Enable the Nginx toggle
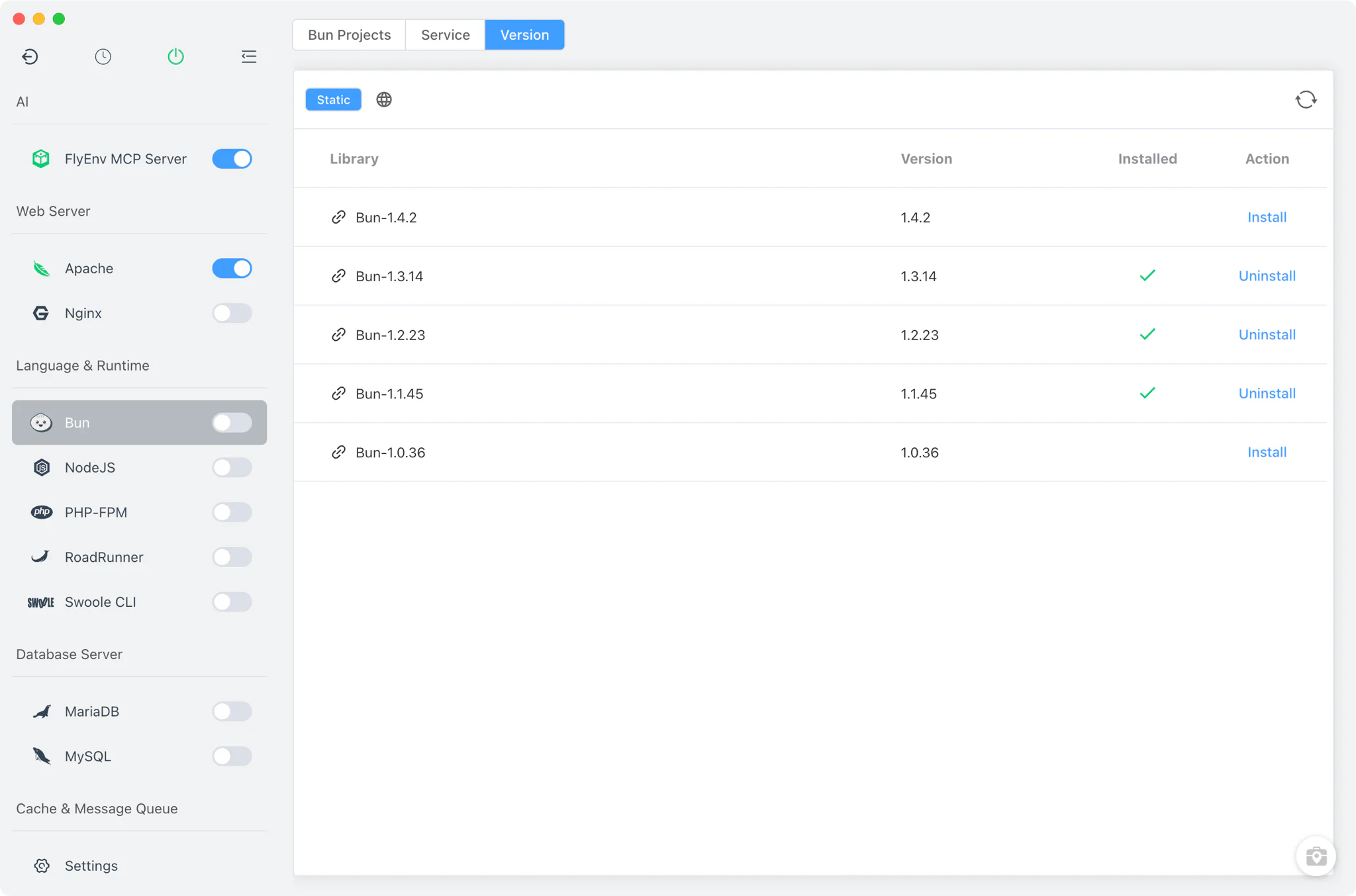This screenshot has width=1356, height=896. coord(232,313)
